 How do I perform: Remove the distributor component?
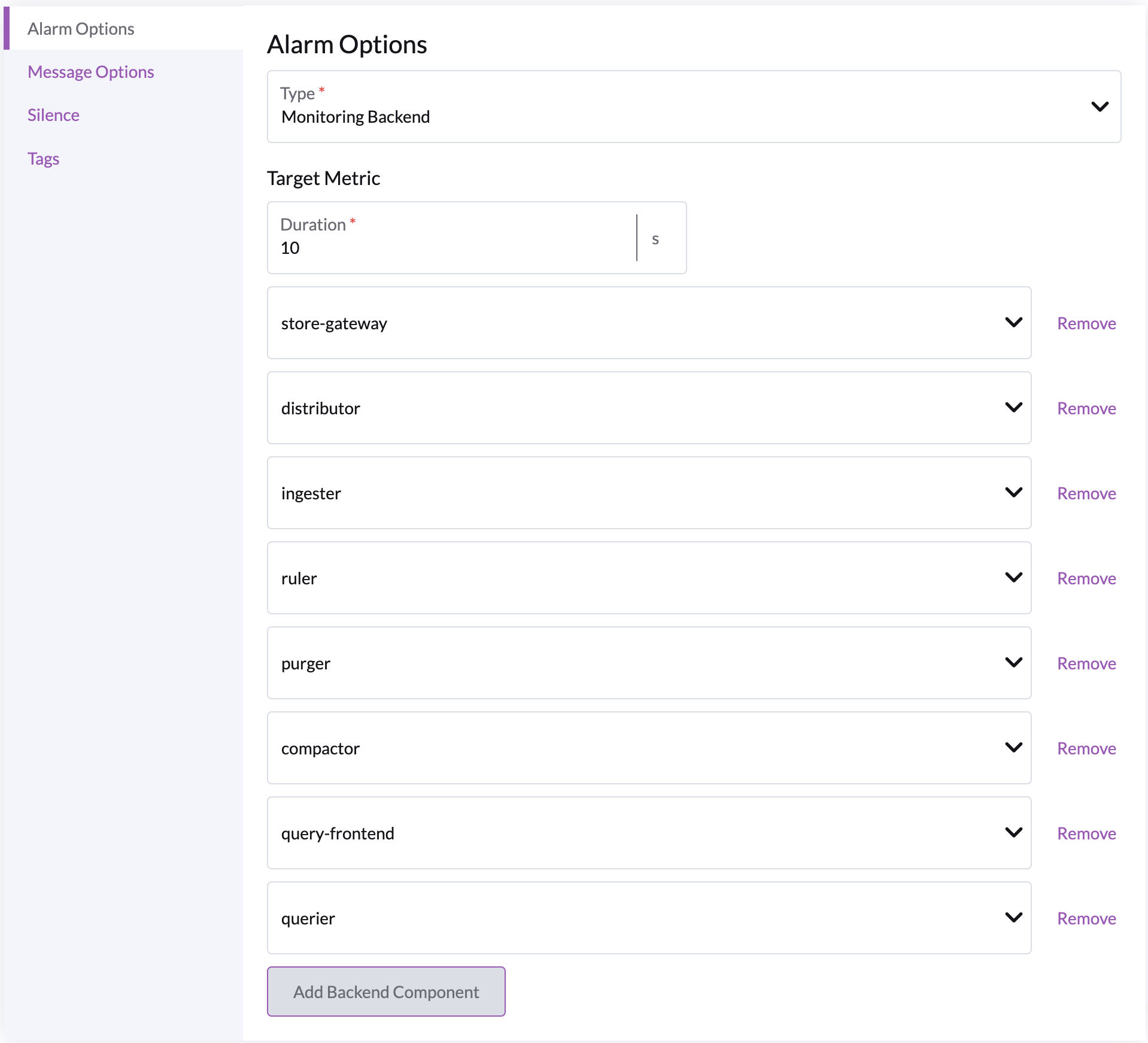1086,408
